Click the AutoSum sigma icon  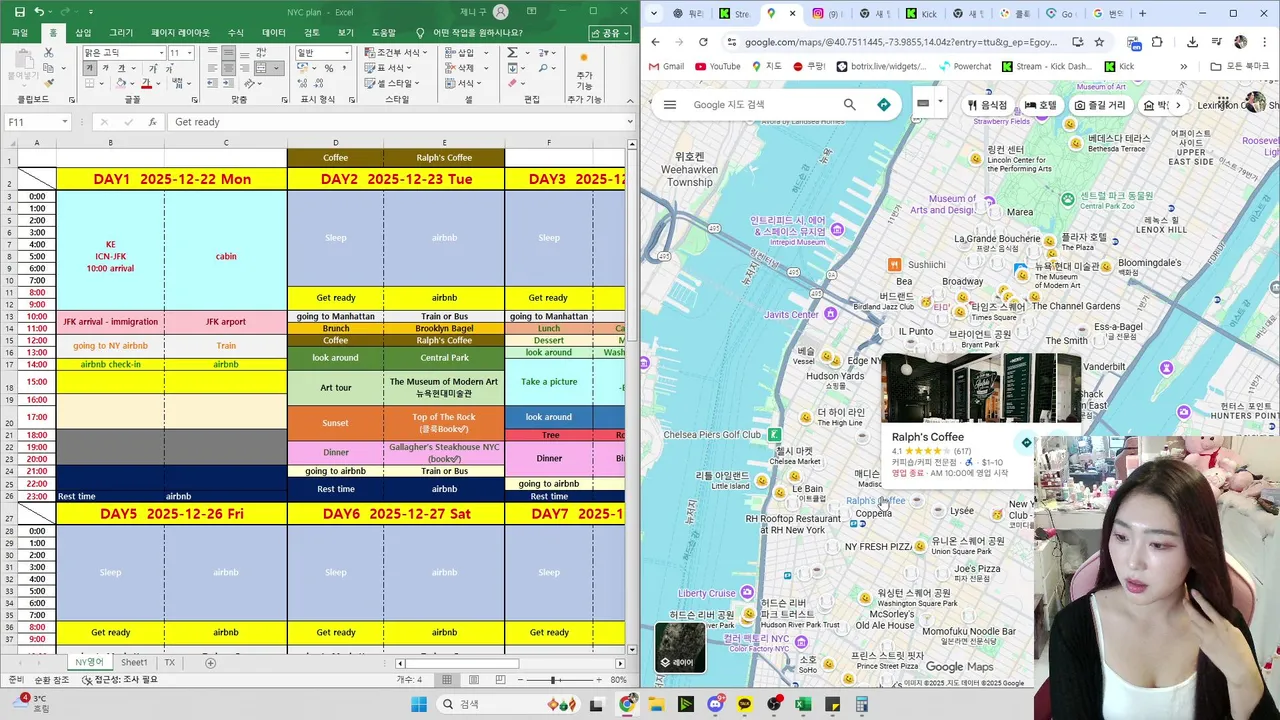(x=511, y=53)
